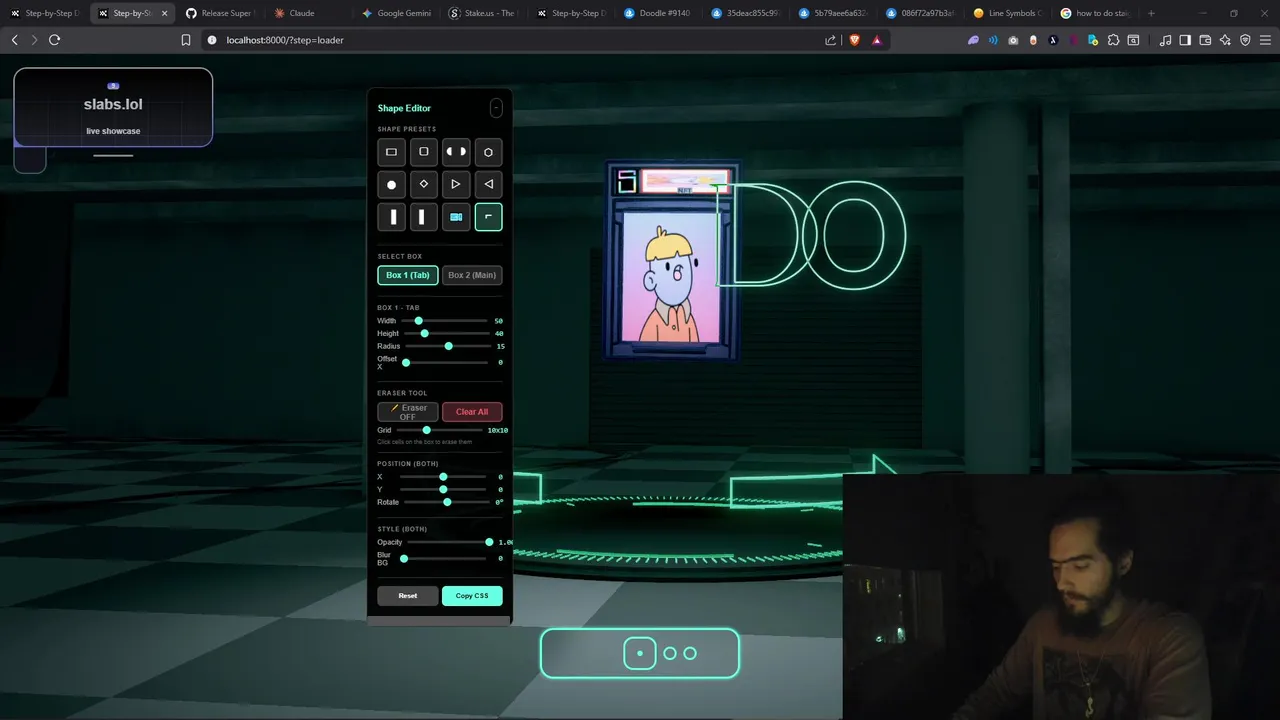Image resolution: width=1280 pixels, height=720 pixels.
Task: Open a new browser tab
Action: pos(1151,13)
